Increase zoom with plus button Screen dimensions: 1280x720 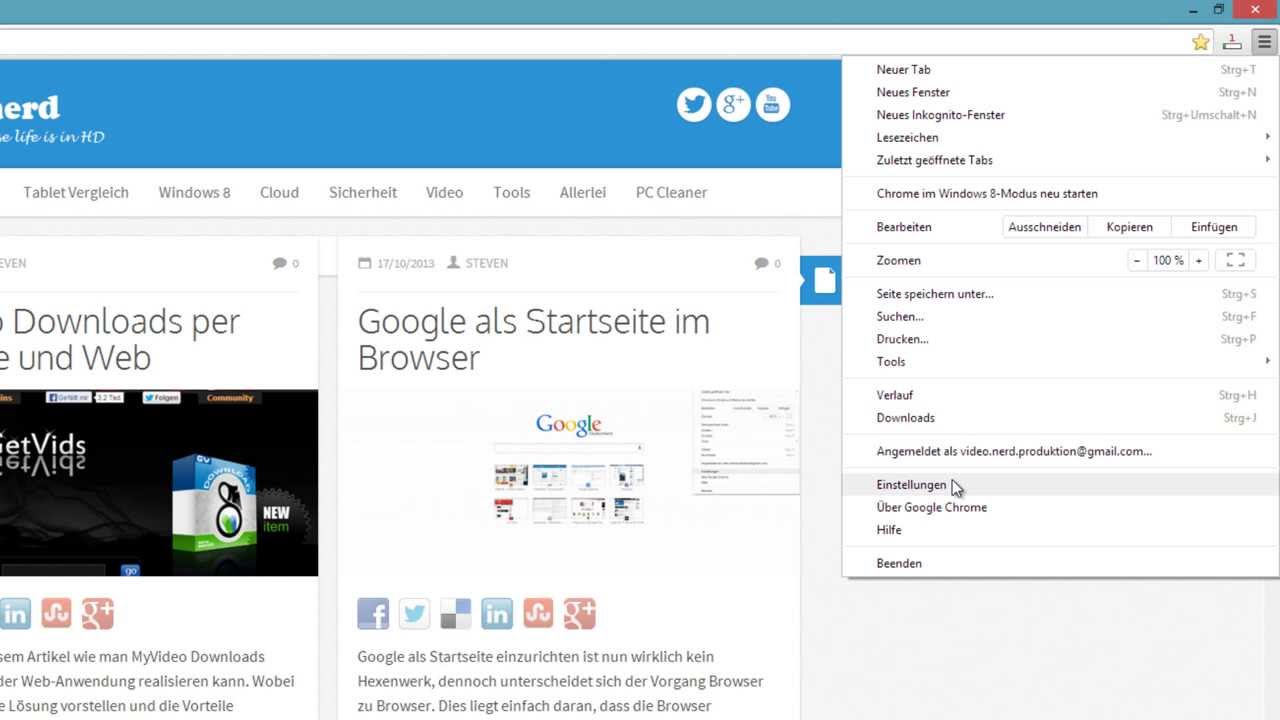coord(1199,260)
